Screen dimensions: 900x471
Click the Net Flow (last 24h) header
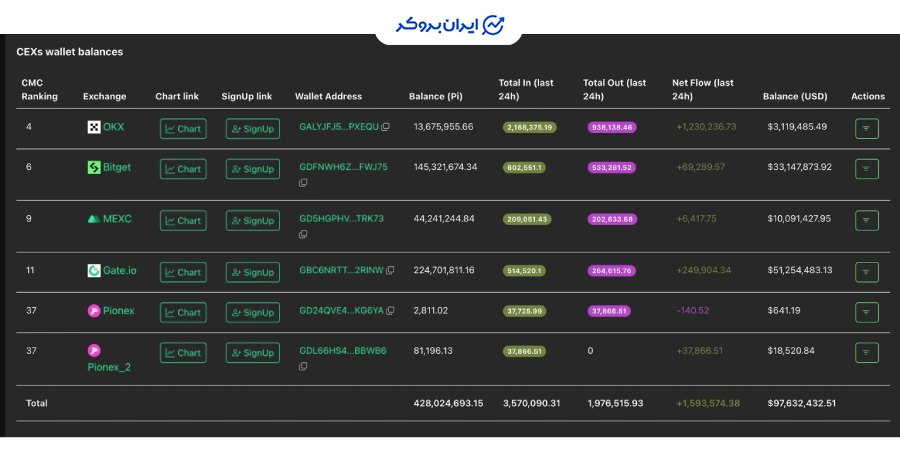click(x=703, y=89)
